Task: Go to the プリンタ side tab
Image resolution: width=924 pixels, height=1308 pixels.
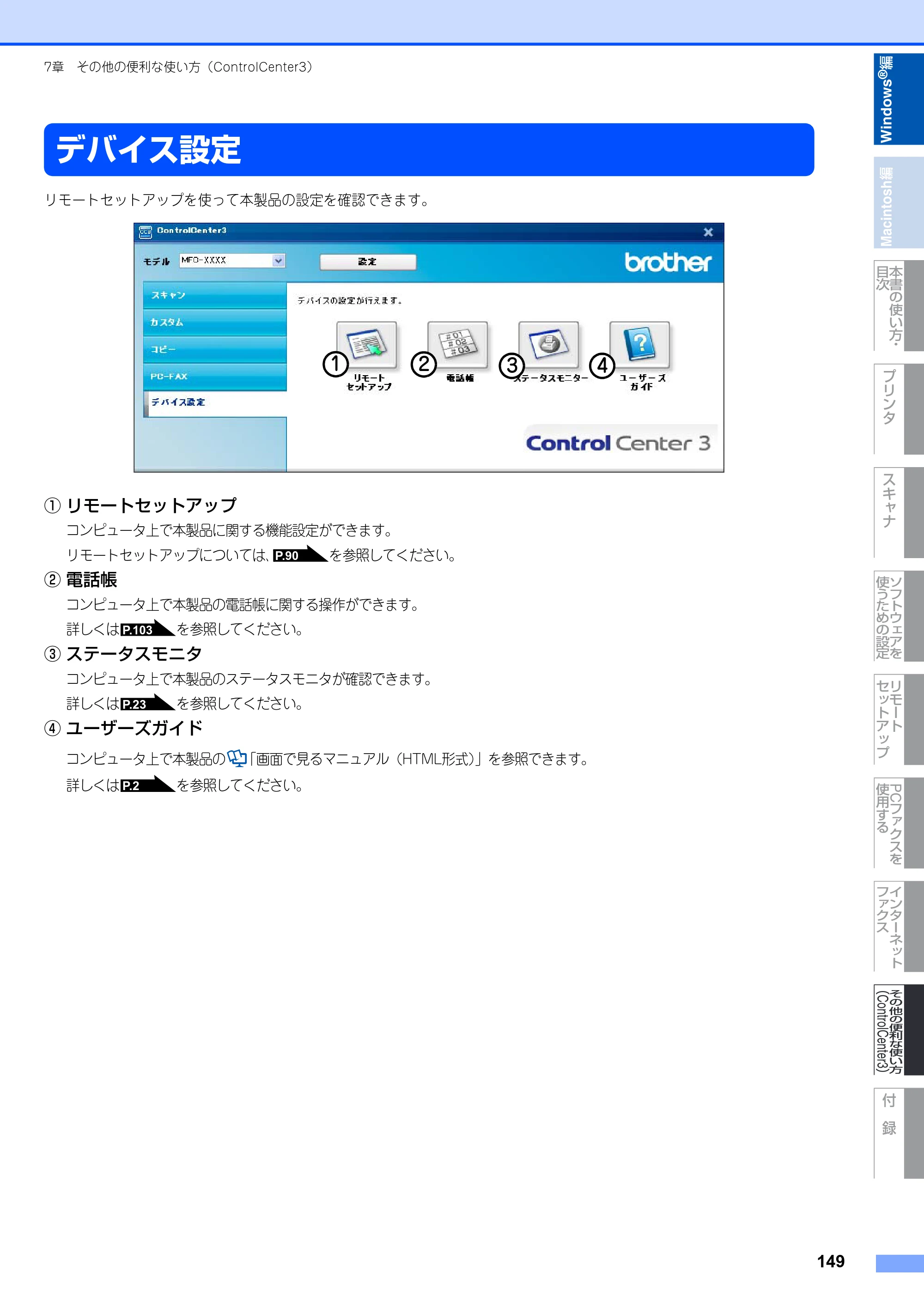Action: pos(899,409)
